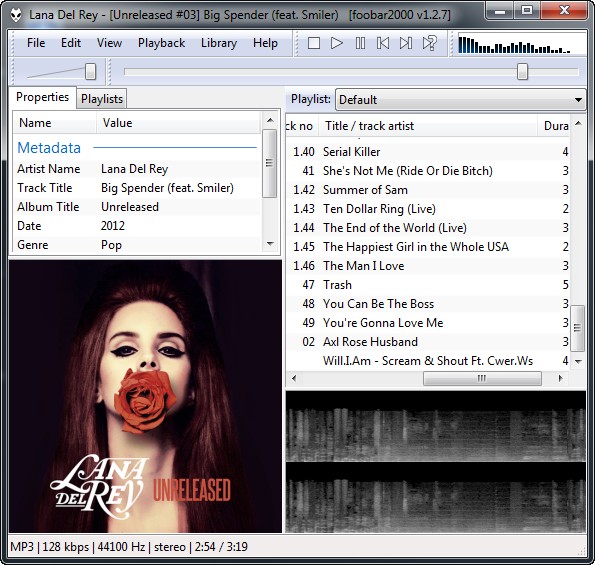
Task: Expand the Playlist Default dropdown
Action: [461, 100]
